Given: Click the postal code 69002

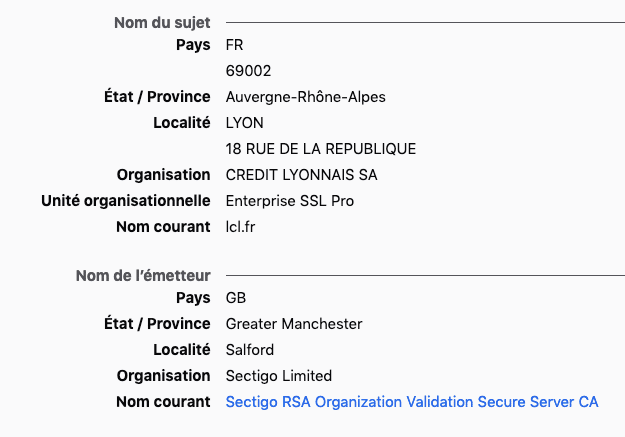Looking at the screenshot, I should pos(248,71).
